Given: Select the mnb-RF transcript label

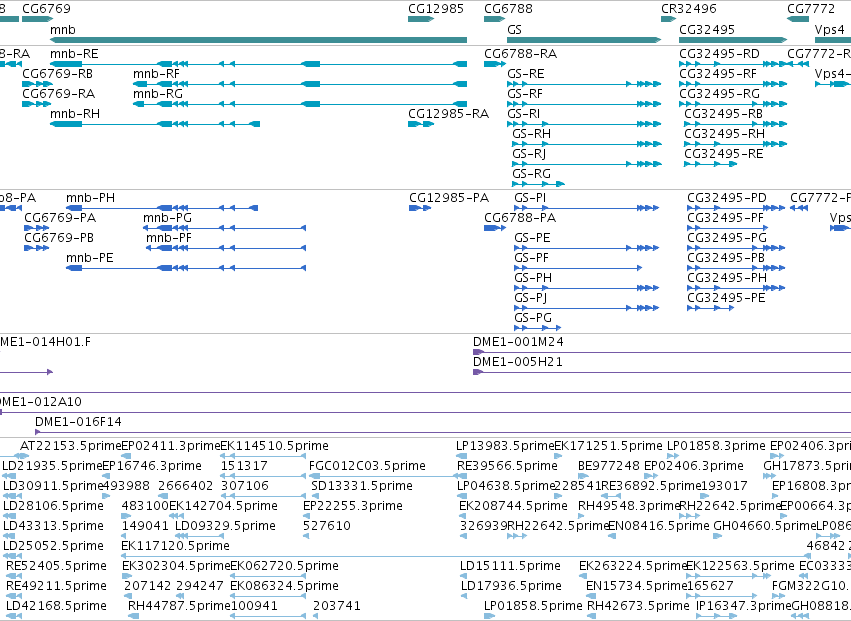Looking at the screenshot, I should pyautogui.click(x=156, y=74).
